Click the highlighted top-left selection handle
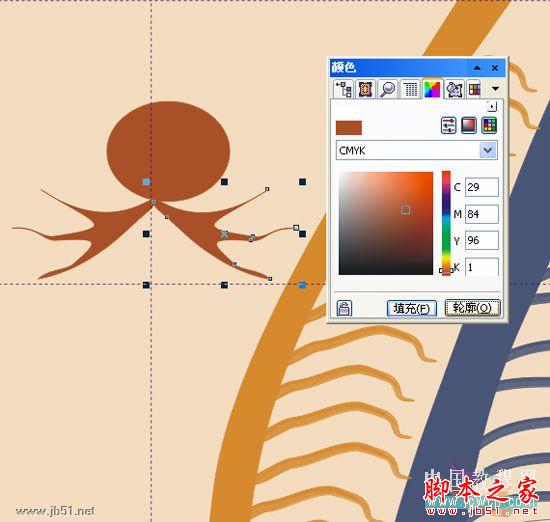The image size is (550, 522). [146, 182]
